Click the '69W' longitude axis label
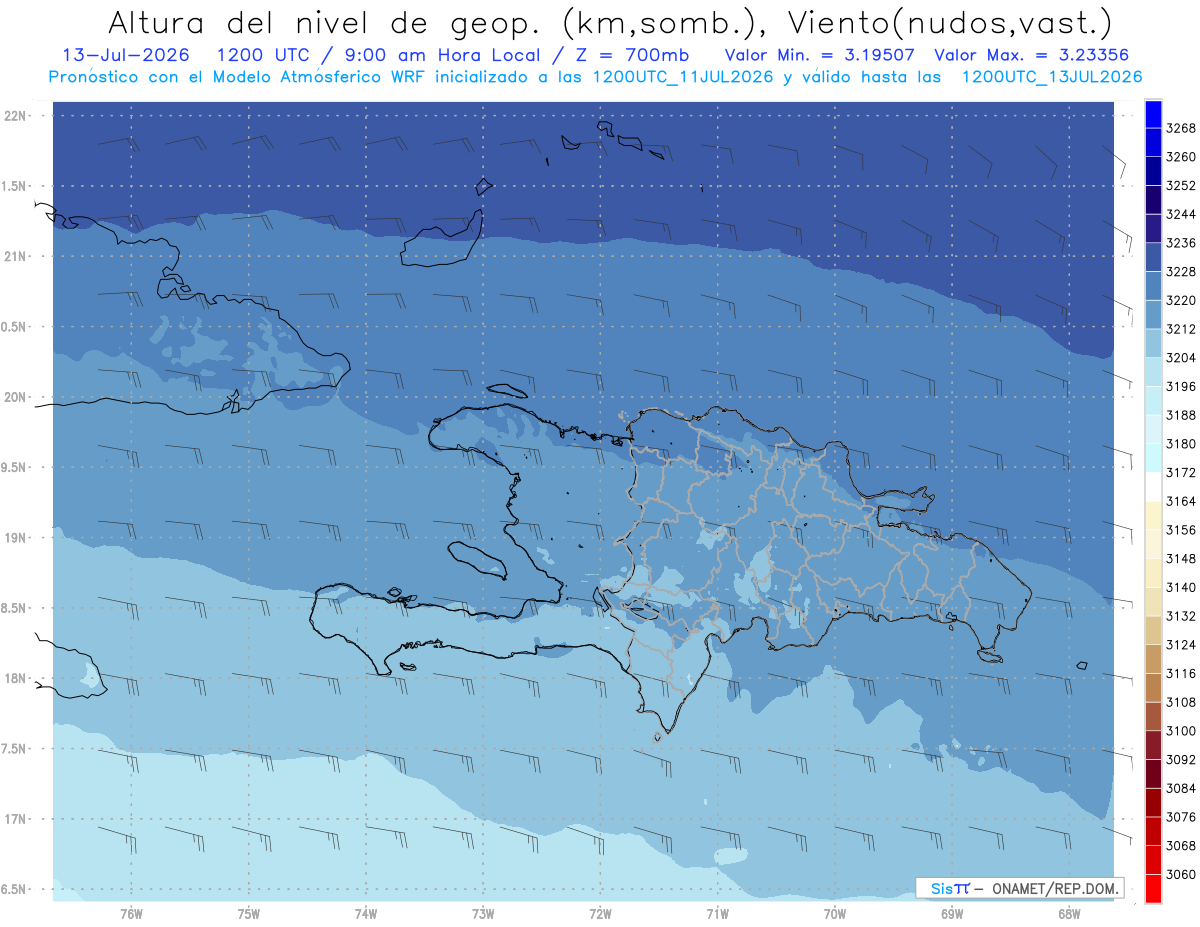The height and width of the screenshot is (927, 1200). 952,913
